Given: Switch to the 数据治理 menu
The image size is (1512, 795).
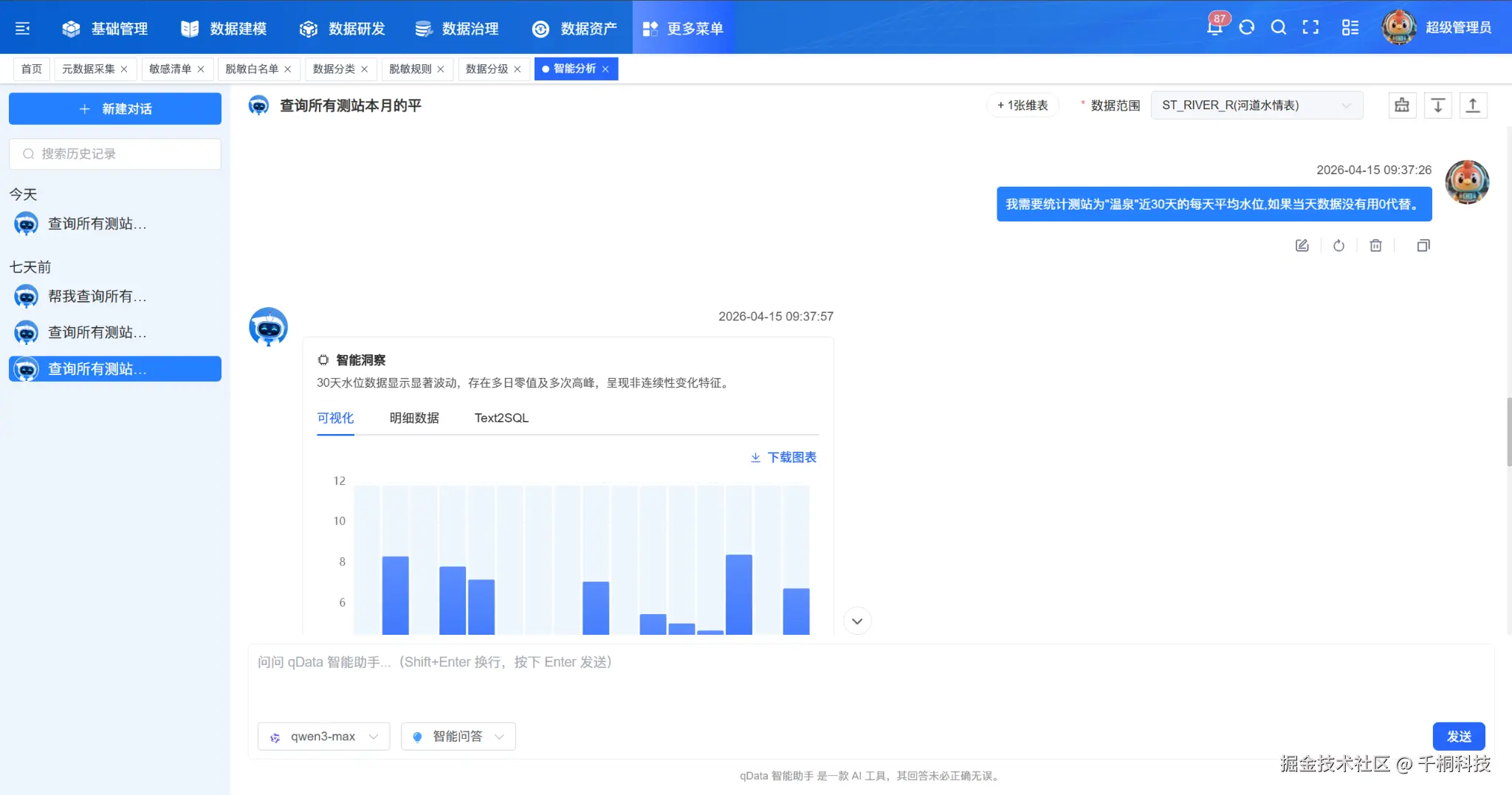Looking at the screenshot, I should (x=457, y=29).
